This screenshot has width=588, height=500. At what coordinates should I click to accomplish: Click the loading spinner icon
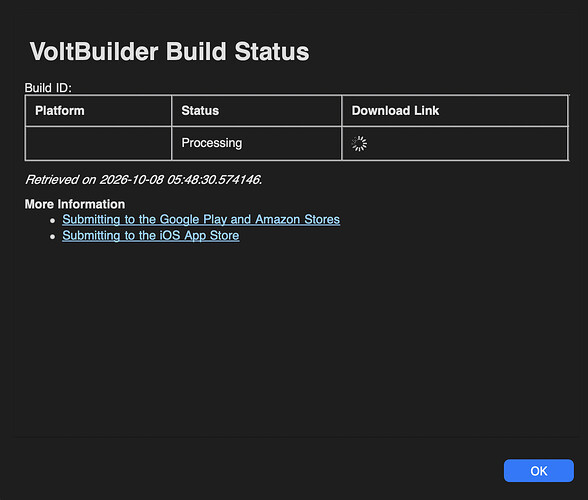point(359,143)
